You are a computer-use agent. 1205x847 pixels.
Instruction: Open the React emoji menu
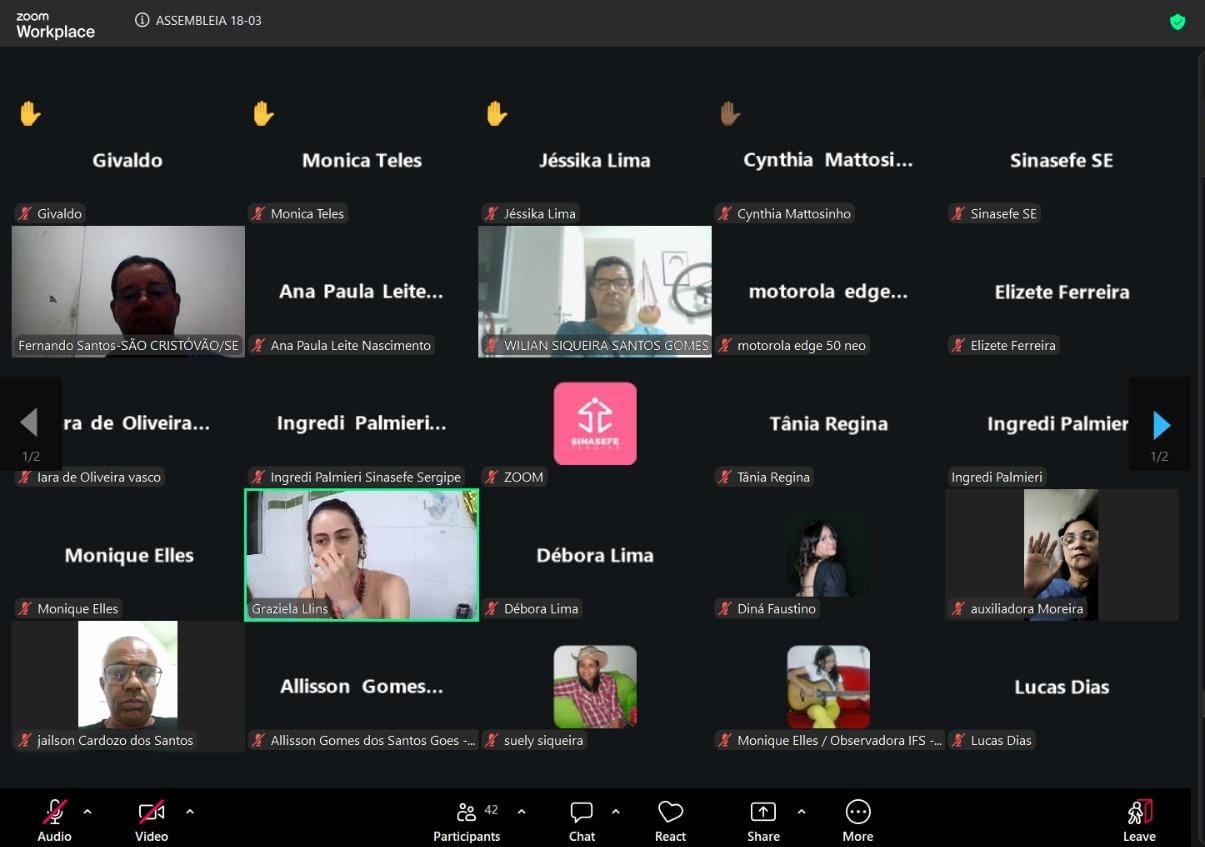(x=670, y=820)
